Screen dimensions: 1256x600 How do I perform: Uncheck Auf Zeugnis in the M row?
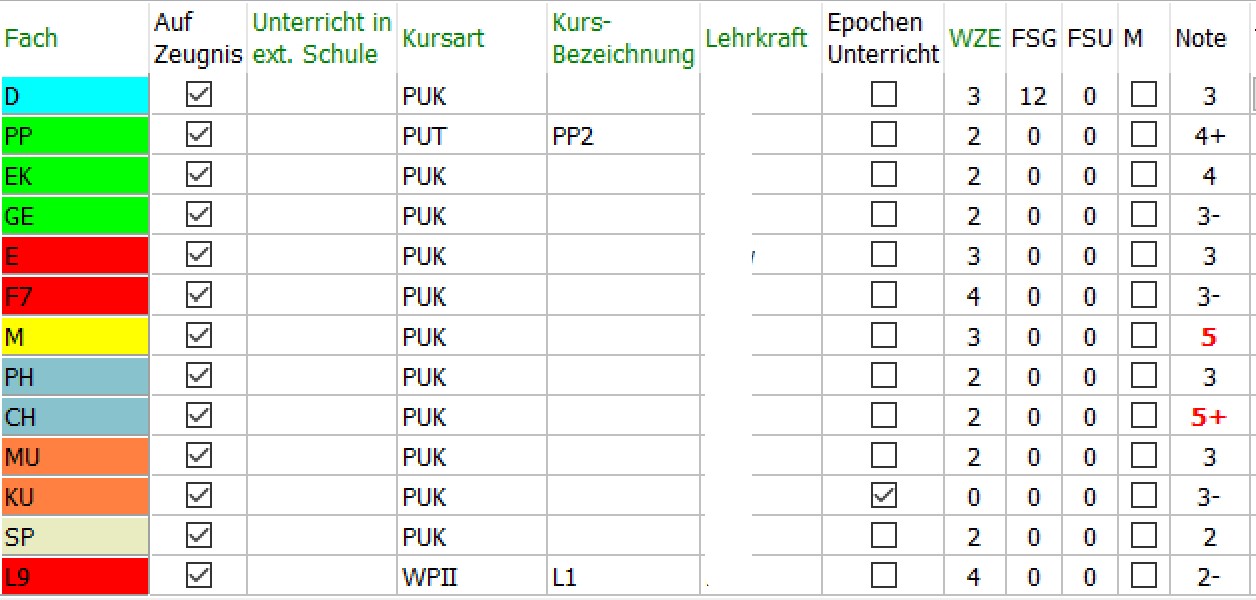pyautogui.click(x=199, y=336)
